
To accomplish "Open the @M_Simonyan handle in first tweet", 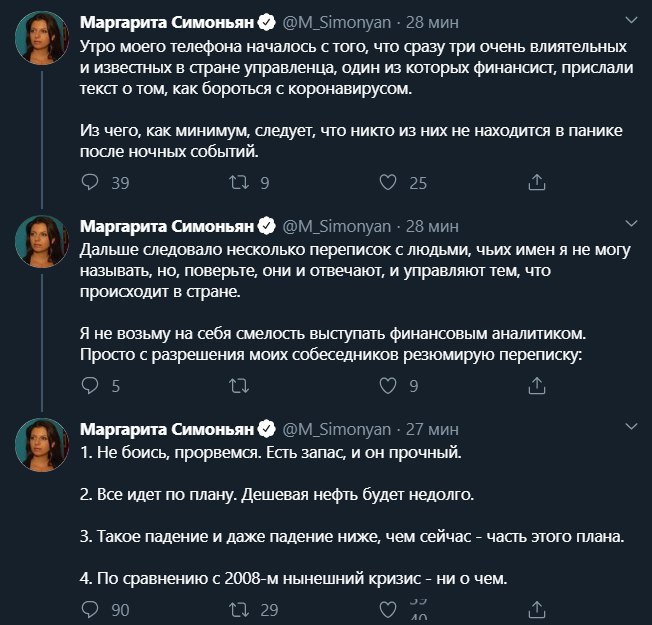I will point(337,22).
